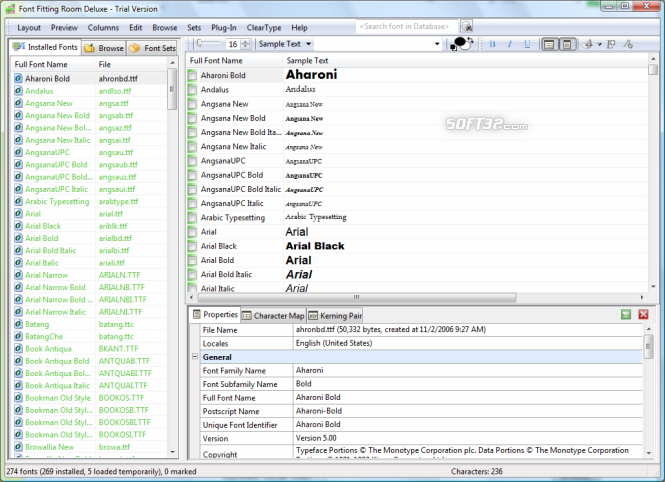Click the Search font in Database field
Viewport: 665px width, 482px height.
(407, 26)
